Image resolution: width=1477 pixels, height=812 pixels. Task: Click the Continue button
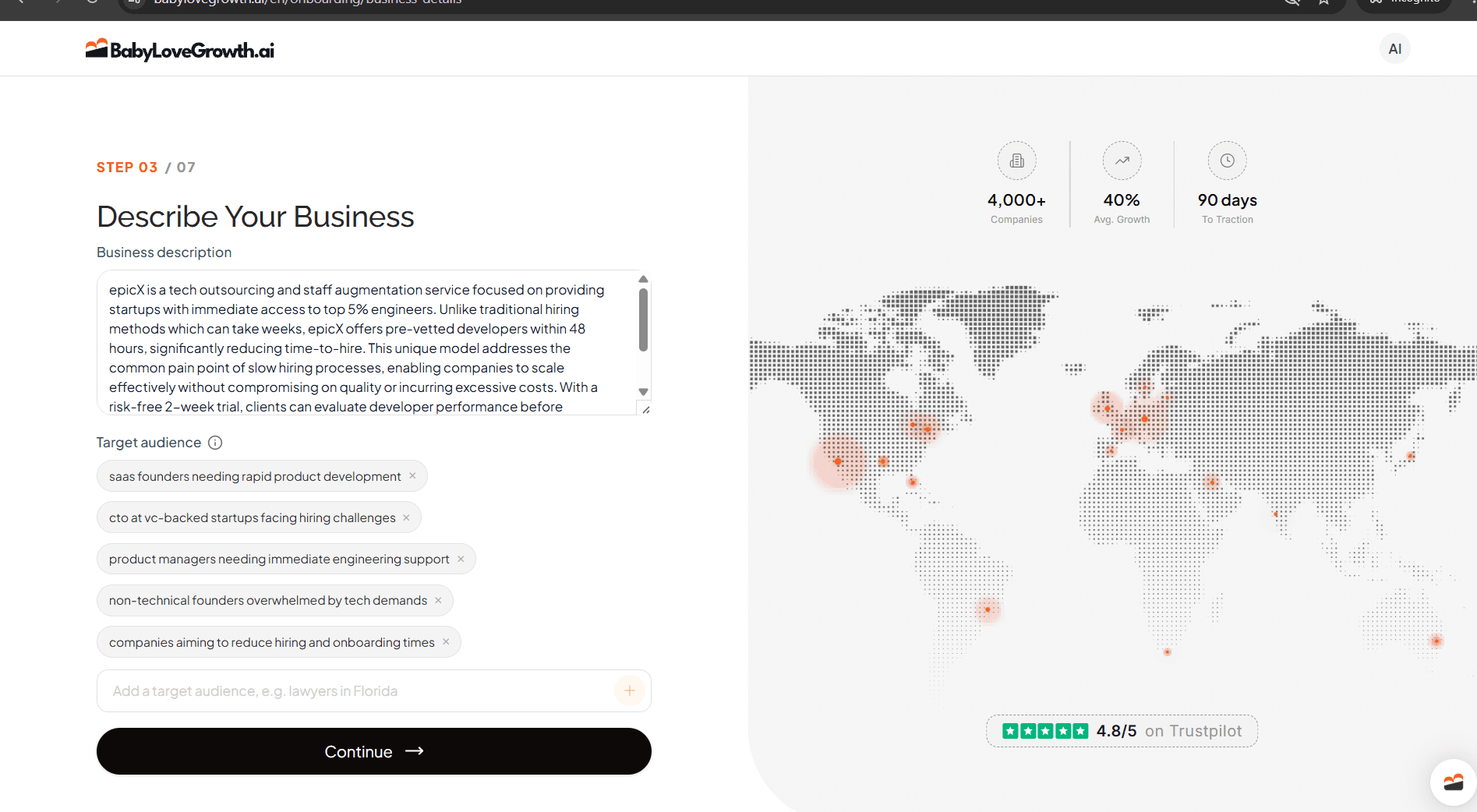coord(374,751)
